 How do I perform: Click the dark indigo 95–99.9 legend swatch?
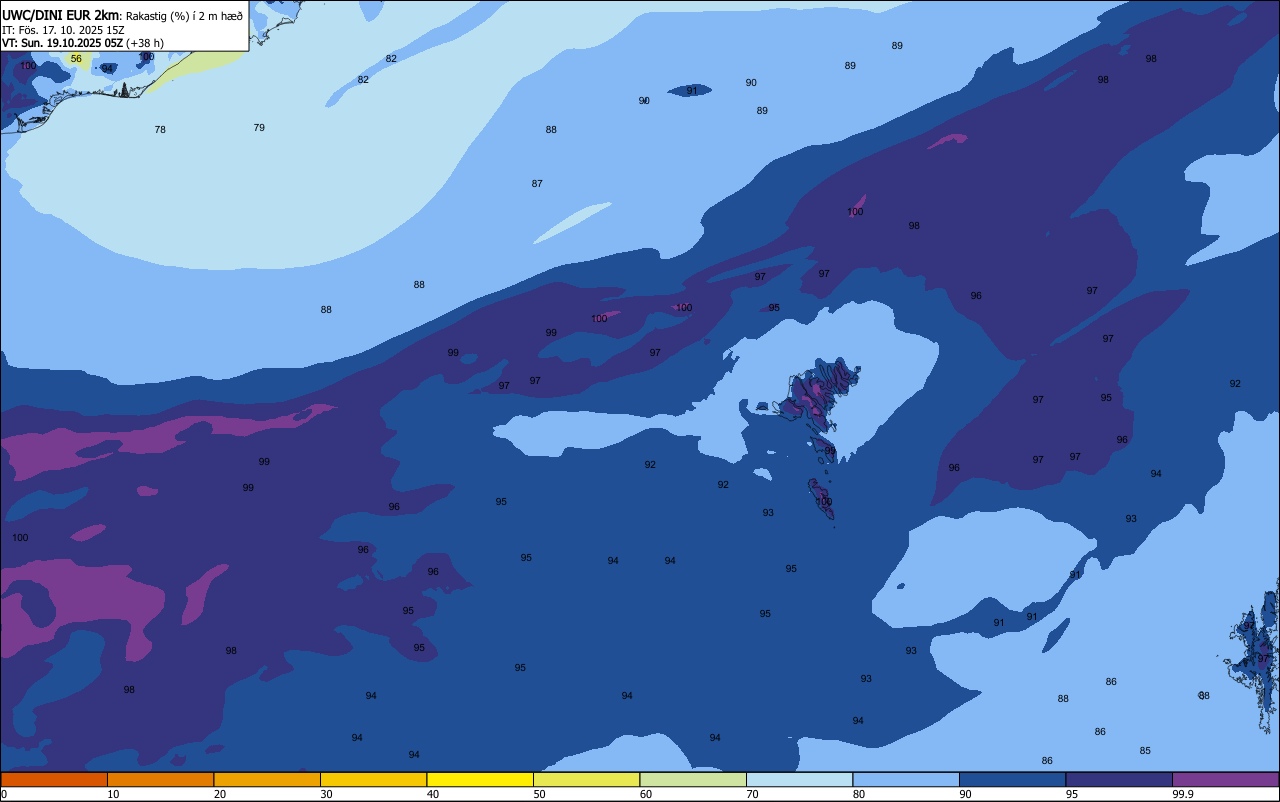pyautogui.click(x=1119, y=779)
